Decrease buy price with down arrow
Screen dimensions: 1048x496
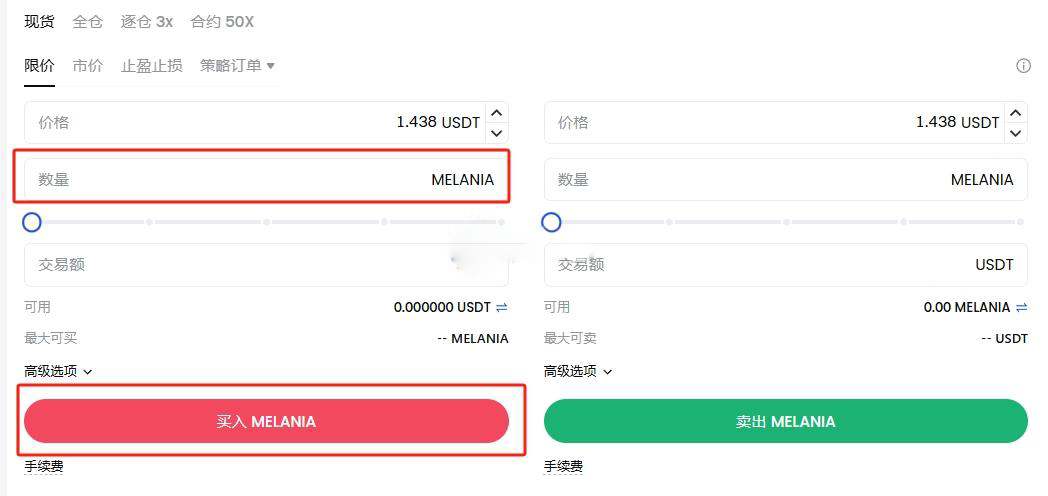tap(496, 132)
